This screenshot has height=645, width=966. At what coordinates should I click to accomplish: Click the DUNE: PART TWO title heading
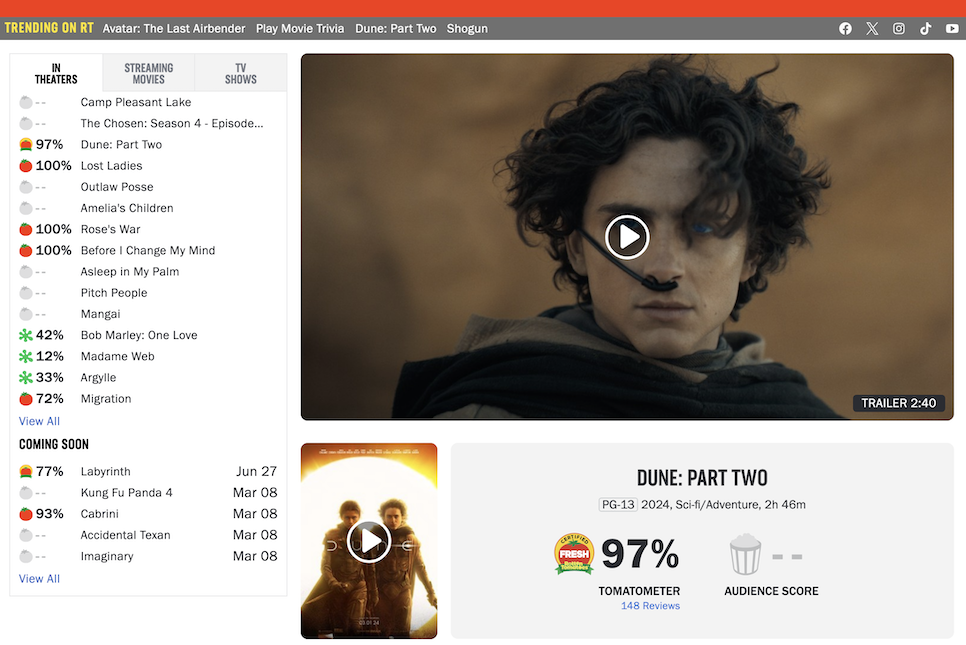702,478
